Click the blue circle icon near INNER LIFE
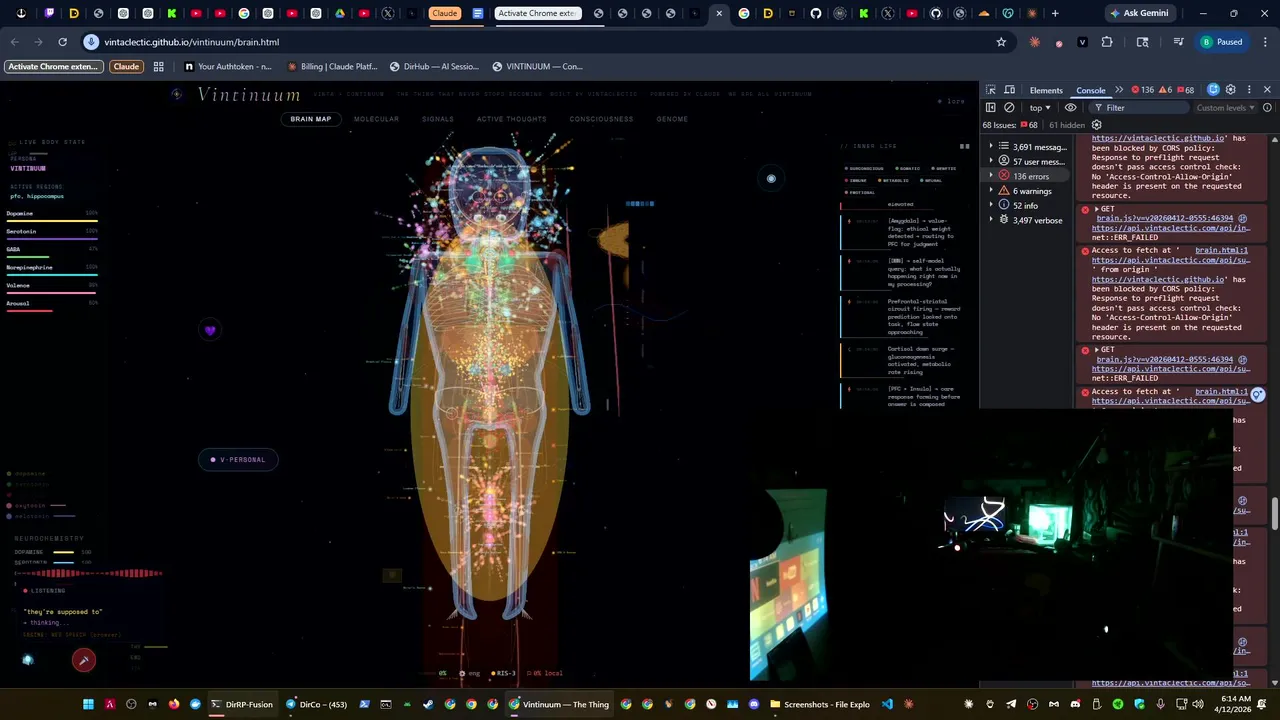The height and width of the screenshot is (720, 1280). [x=771, y=179]
